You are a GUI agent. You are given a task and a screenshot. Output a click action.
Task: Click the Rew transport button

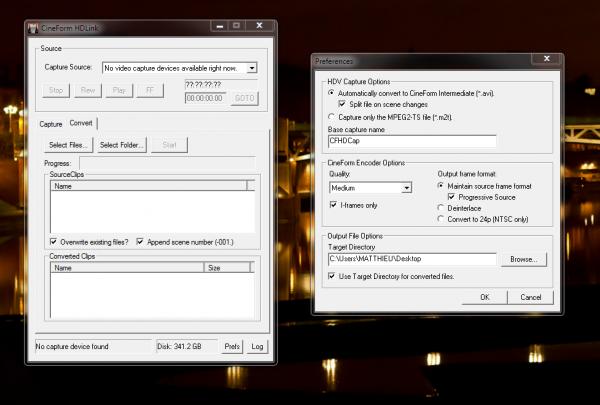coord(88,90)
